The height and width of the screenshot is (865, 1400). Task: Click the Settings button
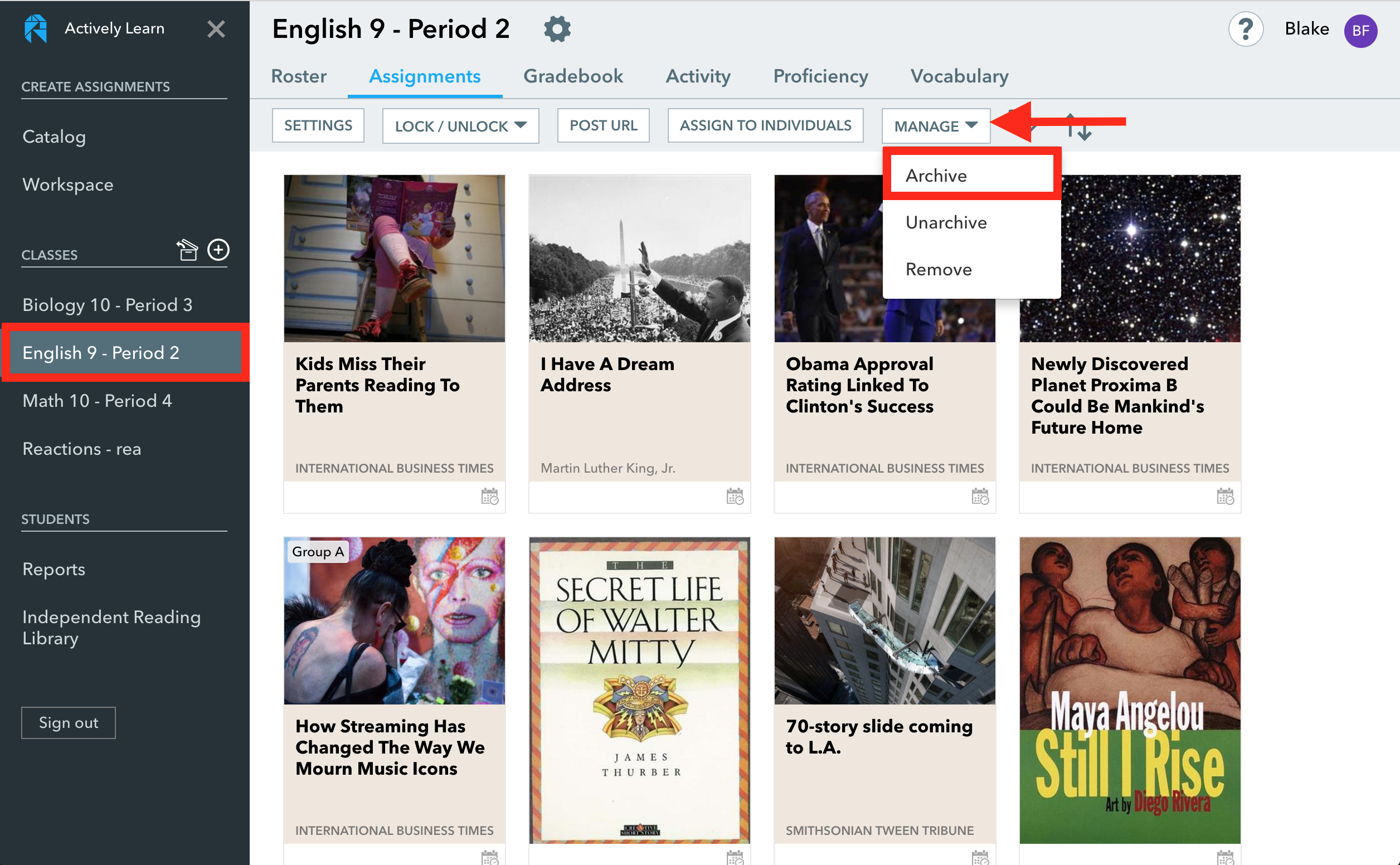click(318, 125)
